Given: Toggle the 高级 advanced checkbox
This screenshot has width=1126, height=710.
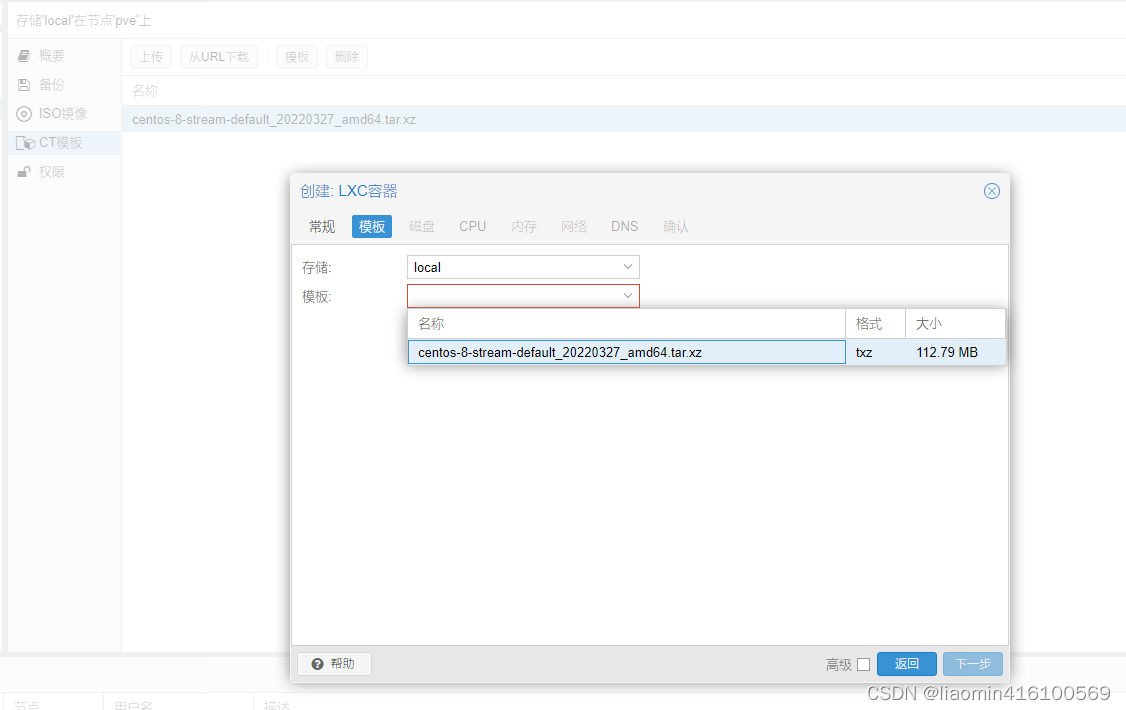Looking at the screenshot, I should pyautogui.click(x=864, y=665).
